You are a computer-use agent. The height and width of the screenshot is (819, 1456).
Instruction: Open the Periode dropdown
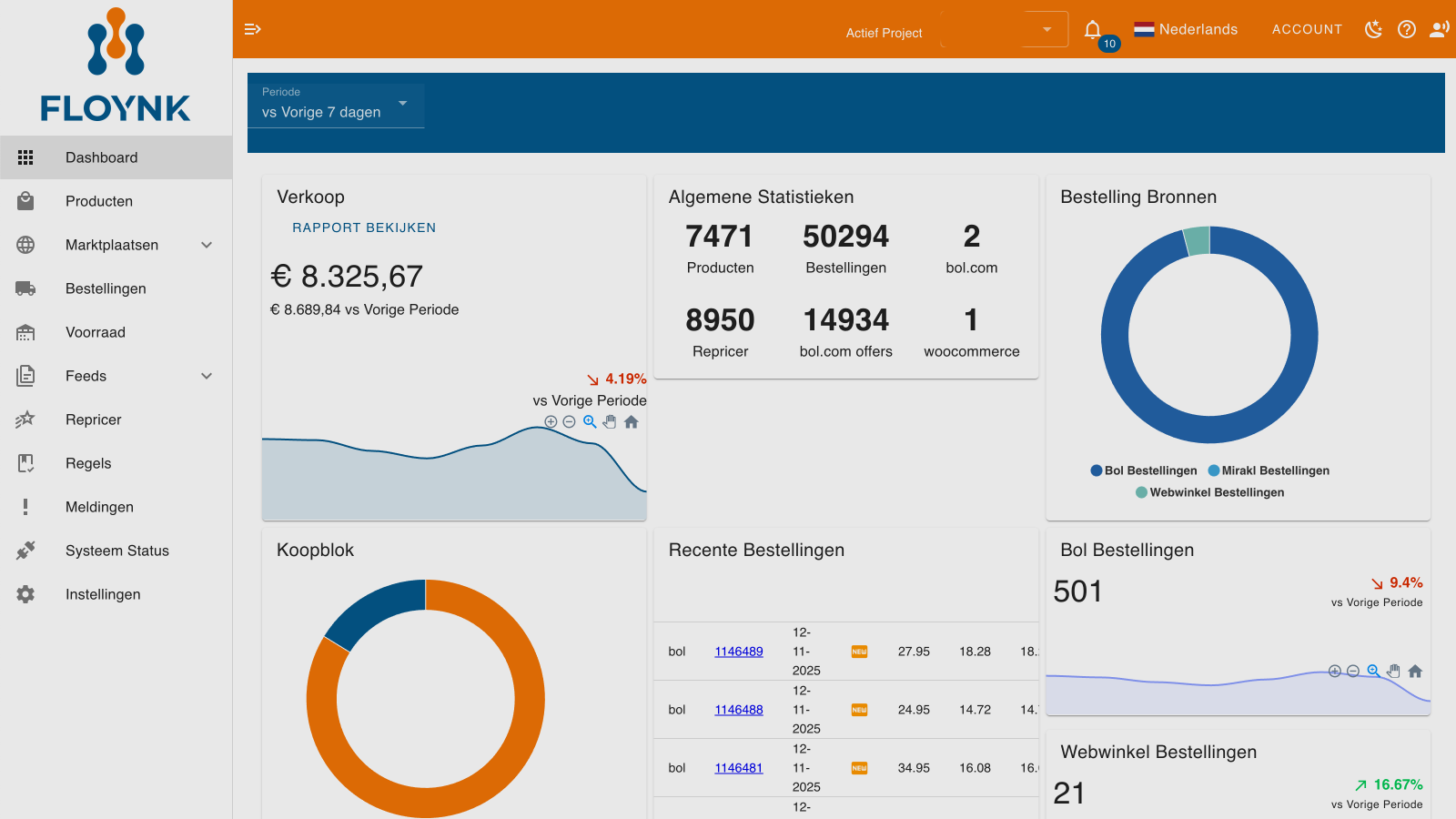pos(335,106)
